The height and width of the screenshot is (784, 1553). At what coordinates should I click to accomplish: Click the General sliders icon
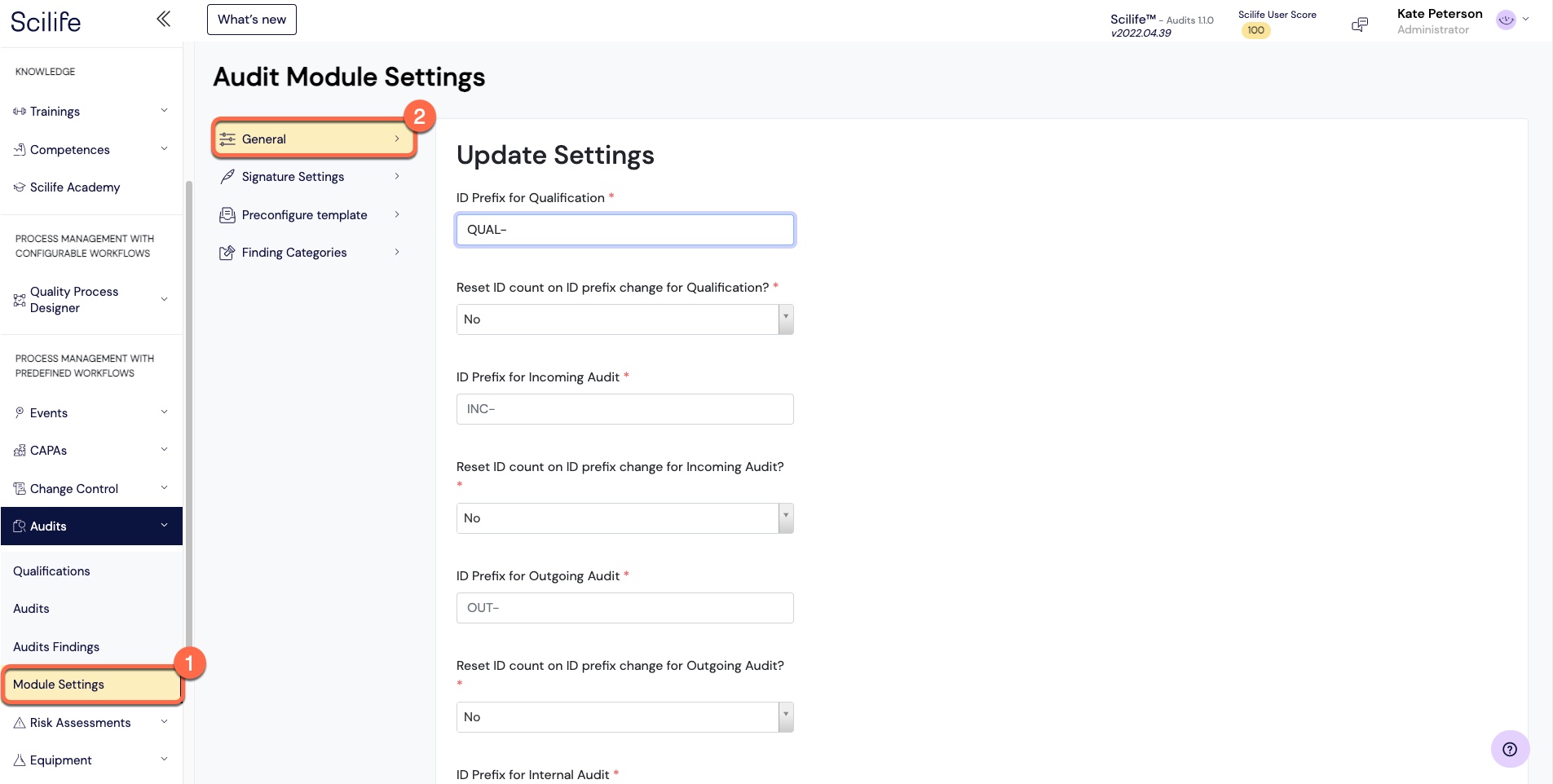click(x=227, y=139)
